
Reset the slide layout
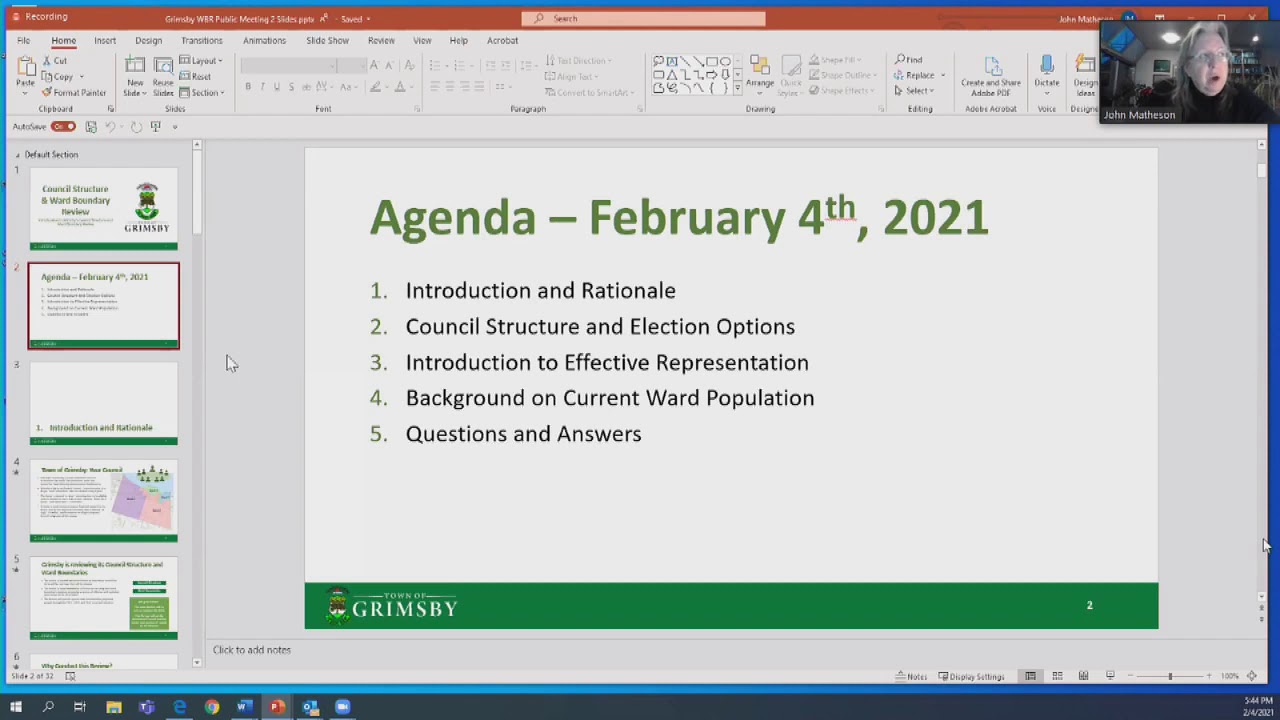click(196, 76)
